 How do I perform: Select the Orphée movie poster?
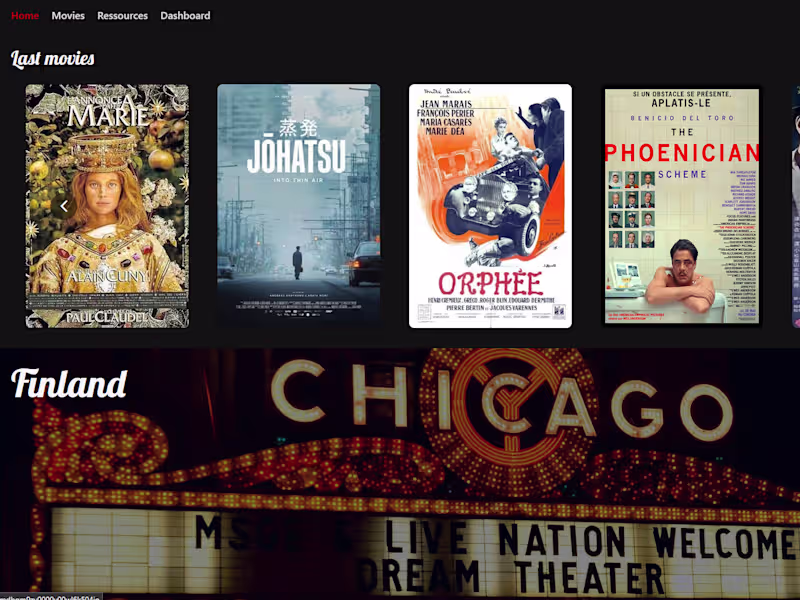tap(490, 206)
